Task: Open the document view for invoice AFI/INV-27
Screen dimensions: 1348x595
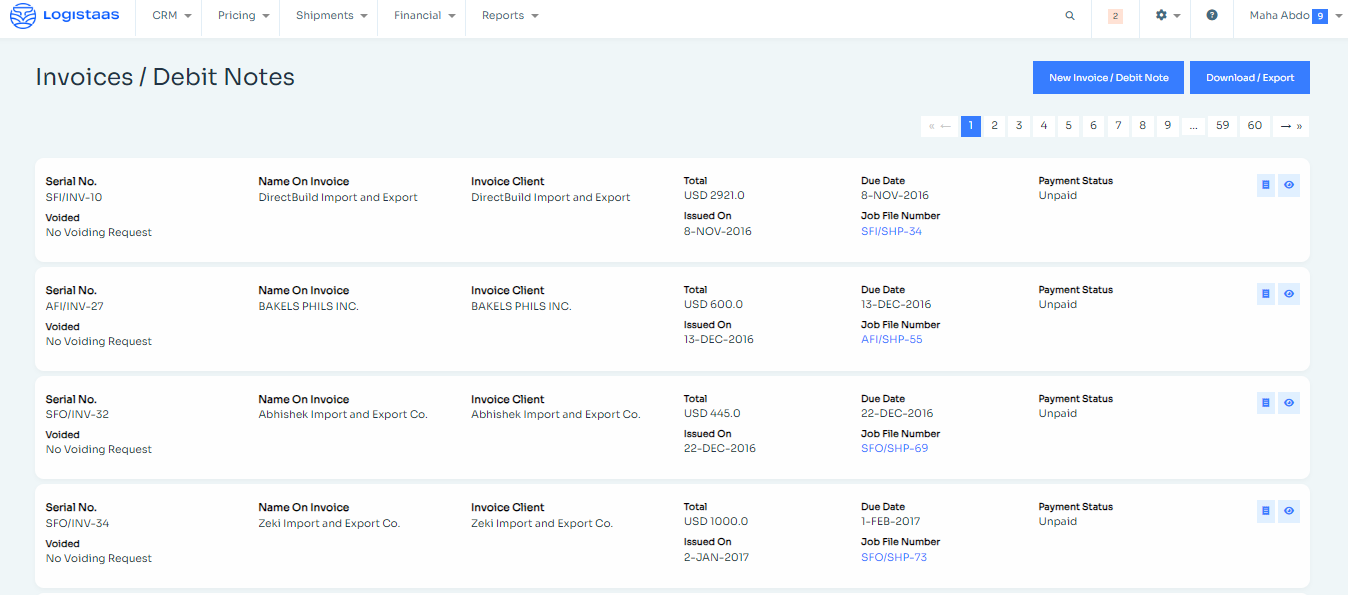Action: point(1265,293)
